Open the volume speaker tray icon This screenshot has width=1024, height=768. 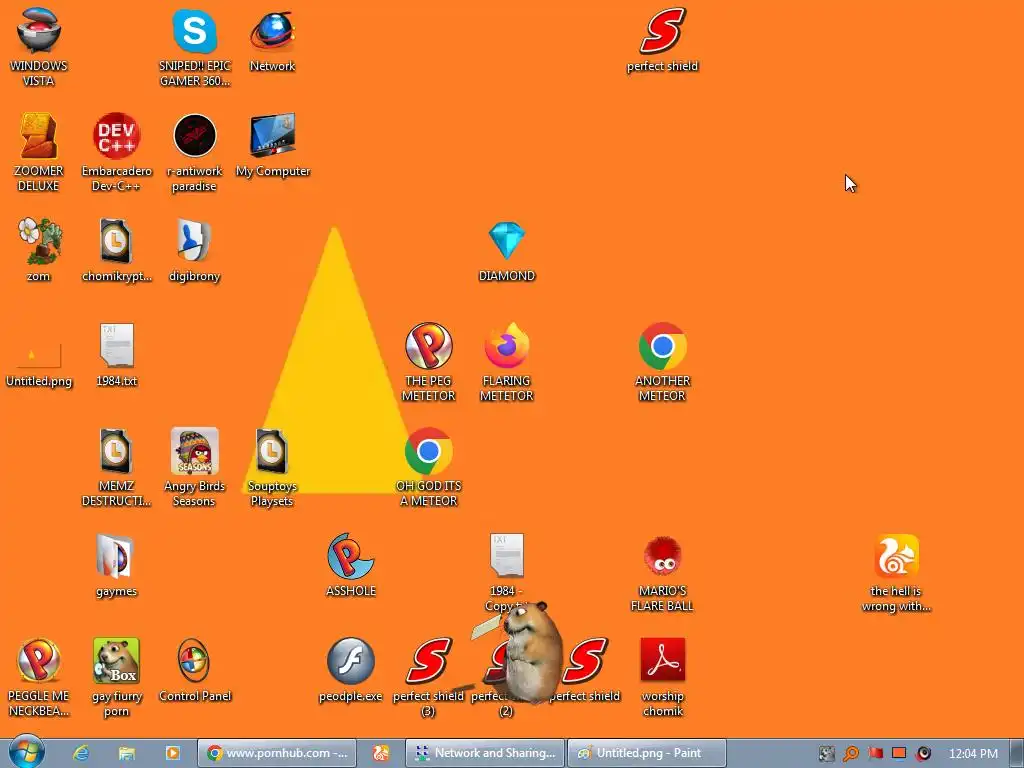(x=923, y=754)
